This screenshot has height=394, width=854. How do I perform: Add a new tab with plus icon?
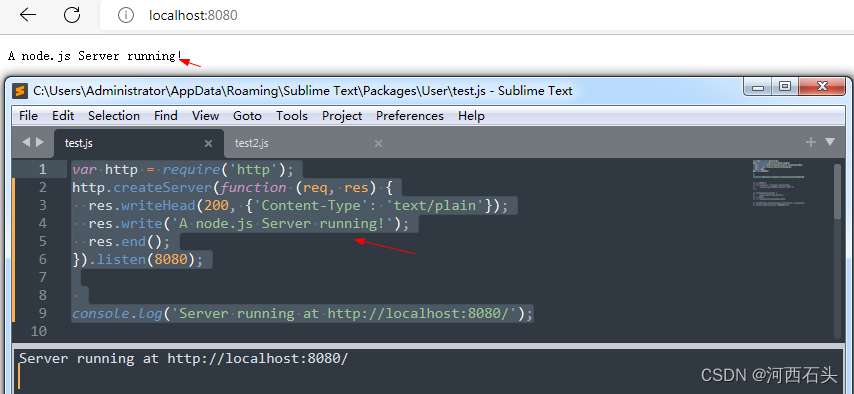(x=811, y=142)
